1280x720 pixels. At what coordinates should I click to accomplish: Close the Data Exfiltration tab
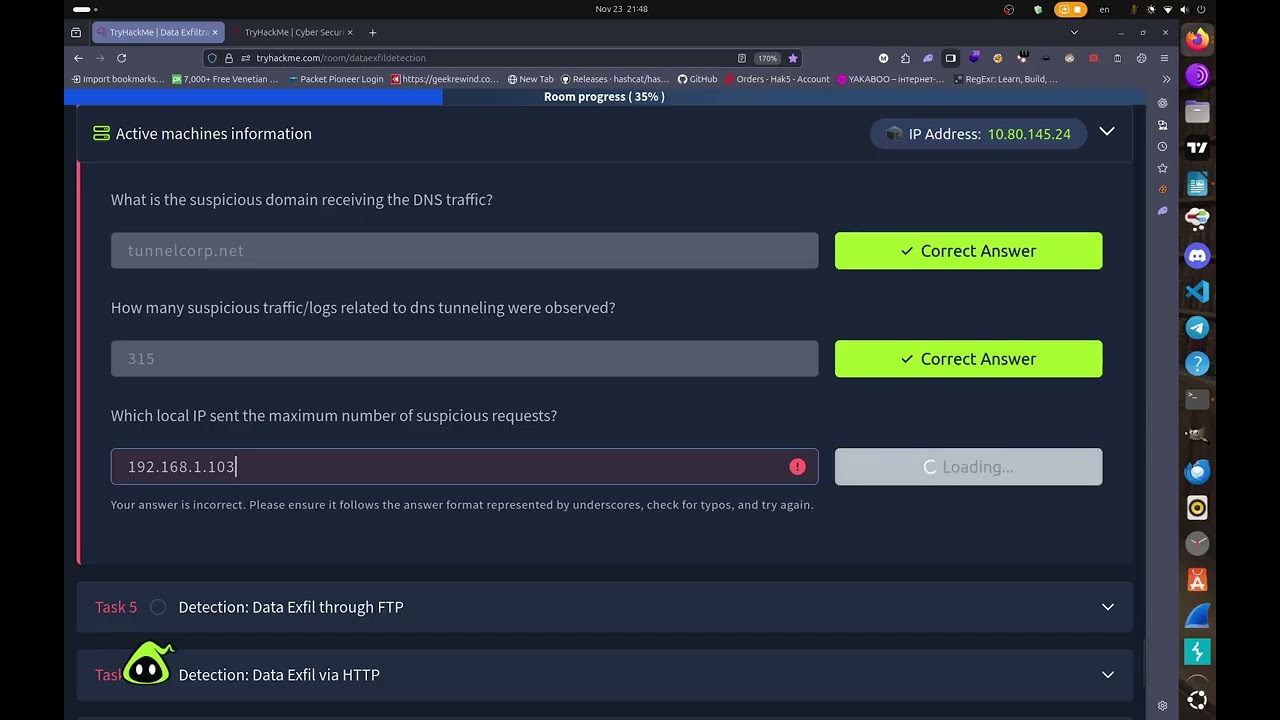point(214,32)
